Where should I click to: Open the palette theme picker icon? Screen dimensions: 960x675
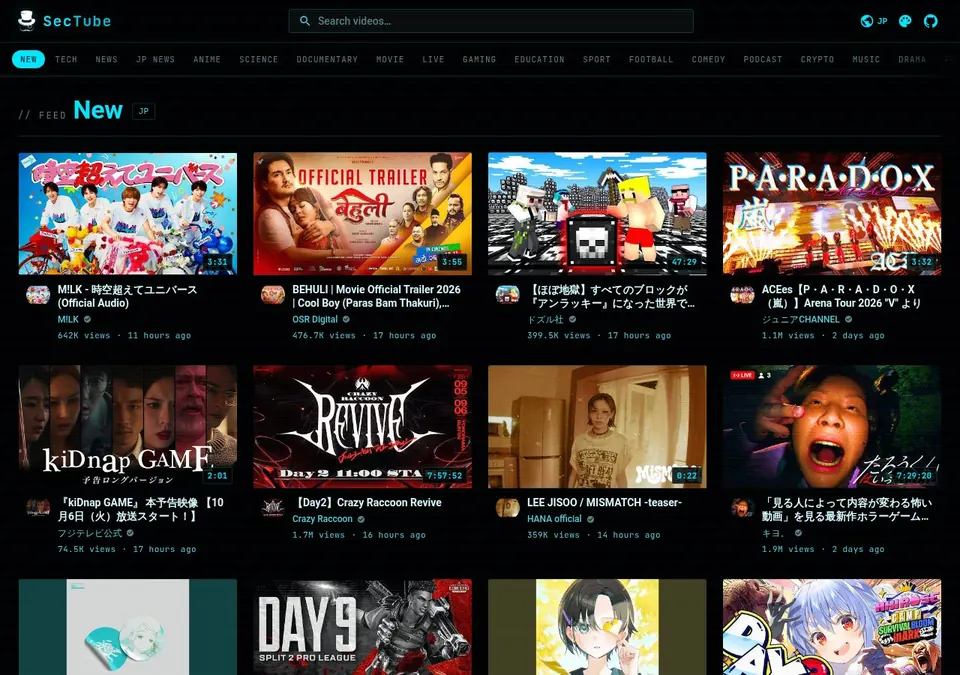905,21
